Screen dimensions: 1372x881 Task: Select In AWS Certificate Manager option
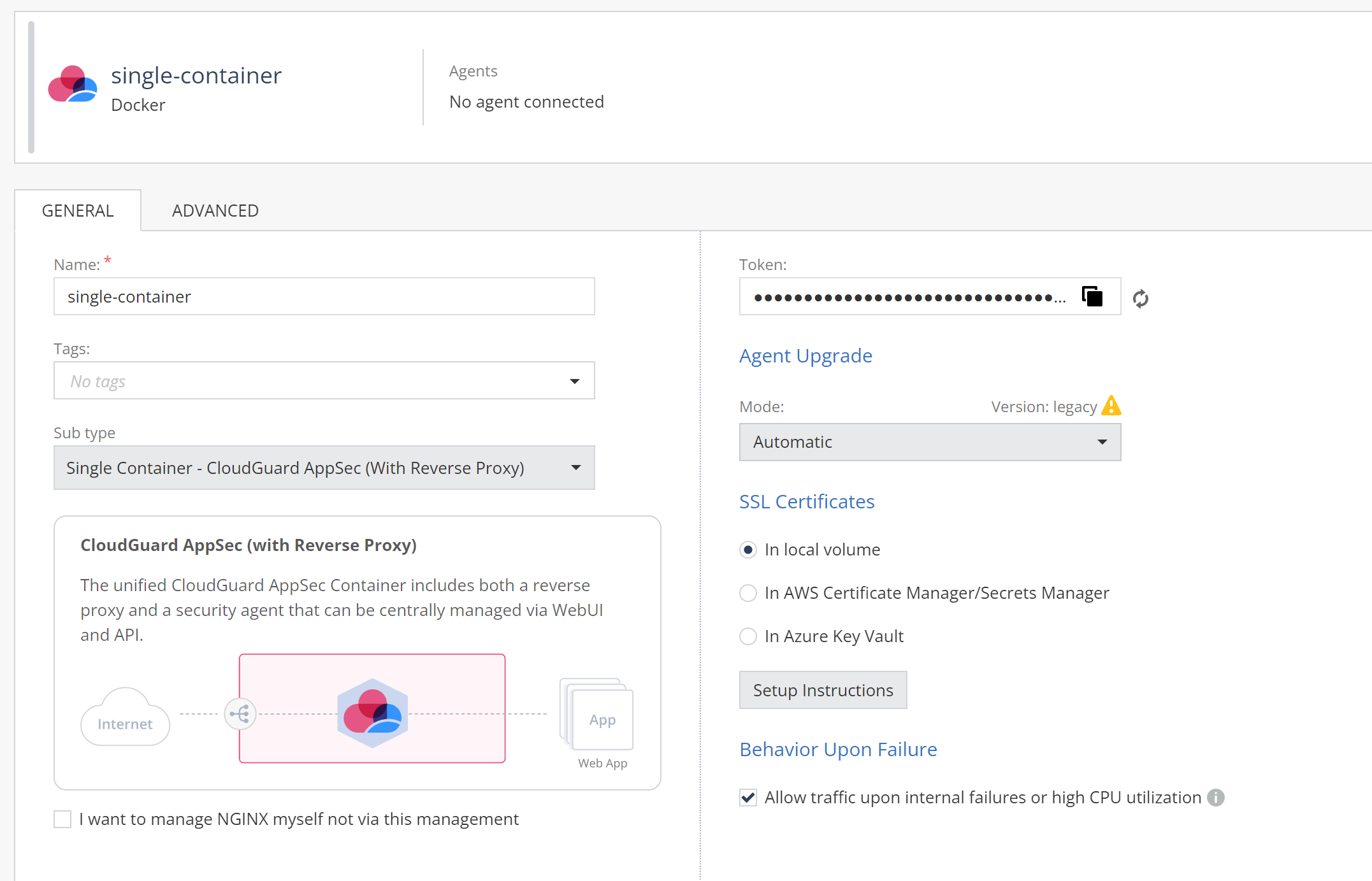tap(748, 593)
